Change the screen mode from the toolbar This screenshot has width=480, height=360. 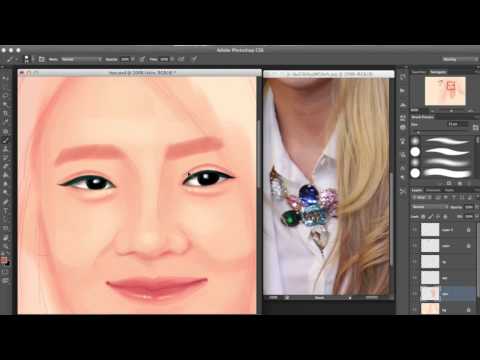point(5,281)
